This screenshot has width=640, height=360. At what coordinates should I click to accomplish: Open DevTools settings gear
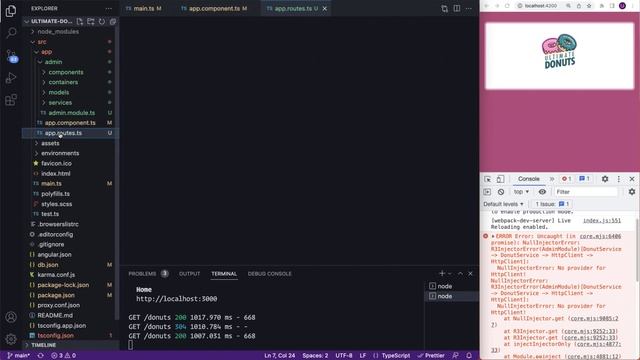coord(605,179)
